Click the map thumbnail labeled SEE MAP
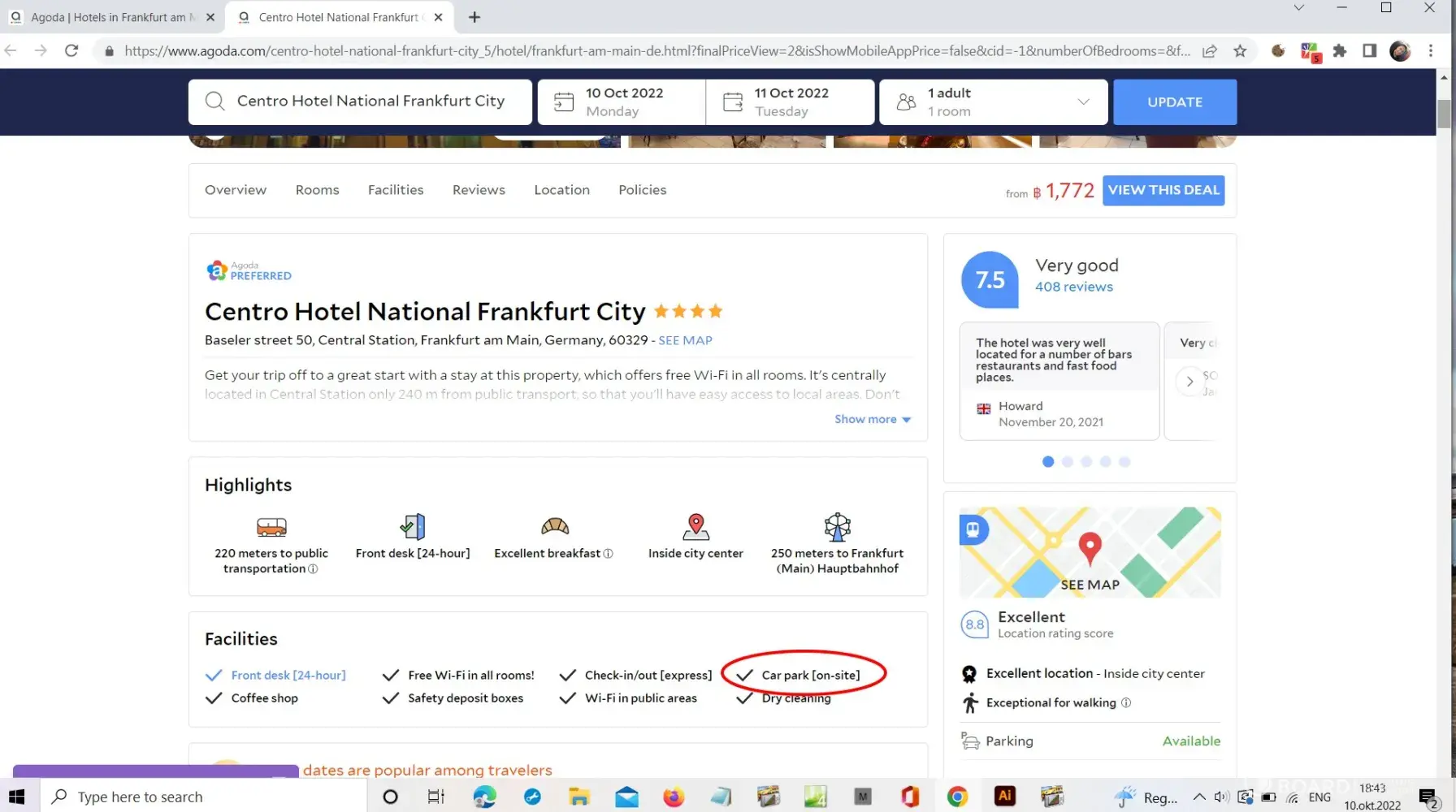The height and width of the screenshot is (812, 1456). click(1090, 552)
